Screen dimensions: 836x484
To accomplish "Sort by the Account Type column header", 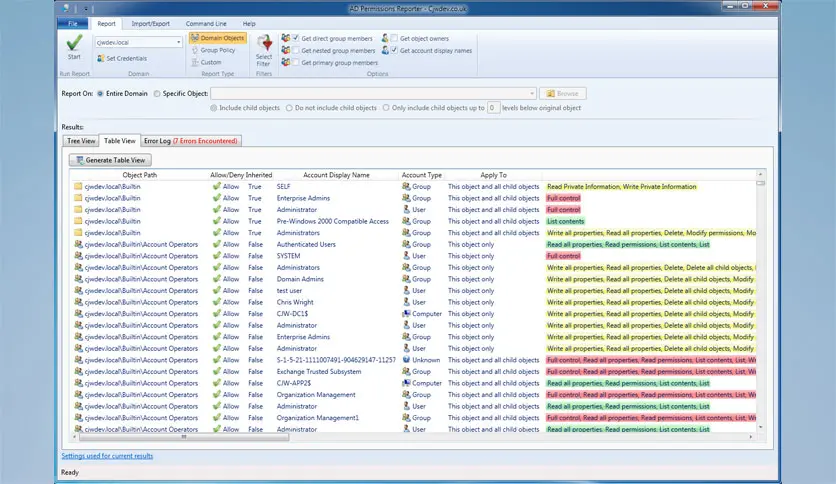I will [x=422, y=175].
